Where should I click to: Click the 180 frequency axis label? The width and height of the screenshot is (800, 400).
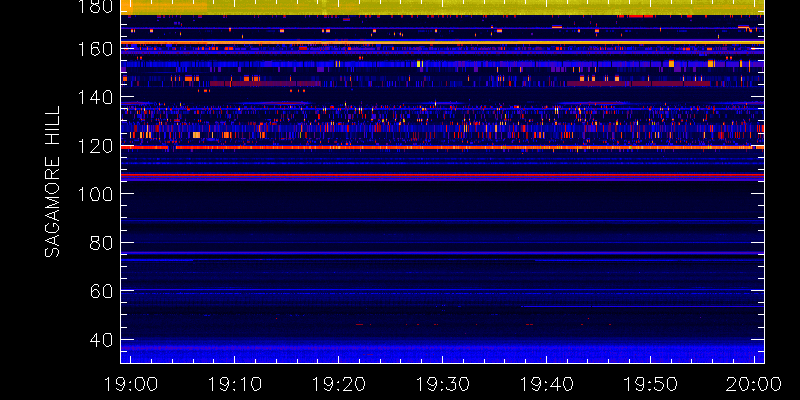pos(97,7)
